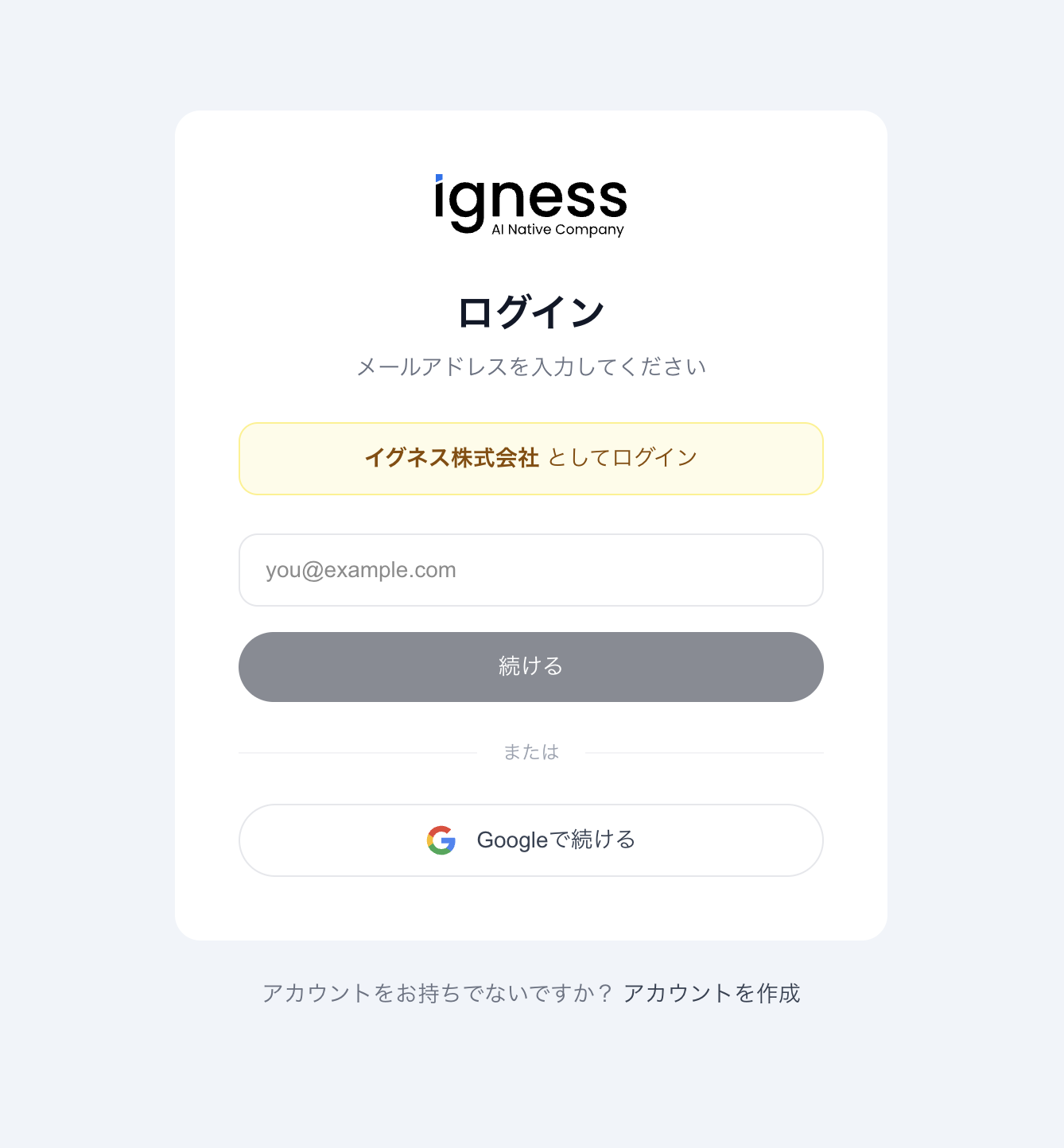
Task: Click the メールアドレスを入力してください subtitle
Action: (530, 367)
